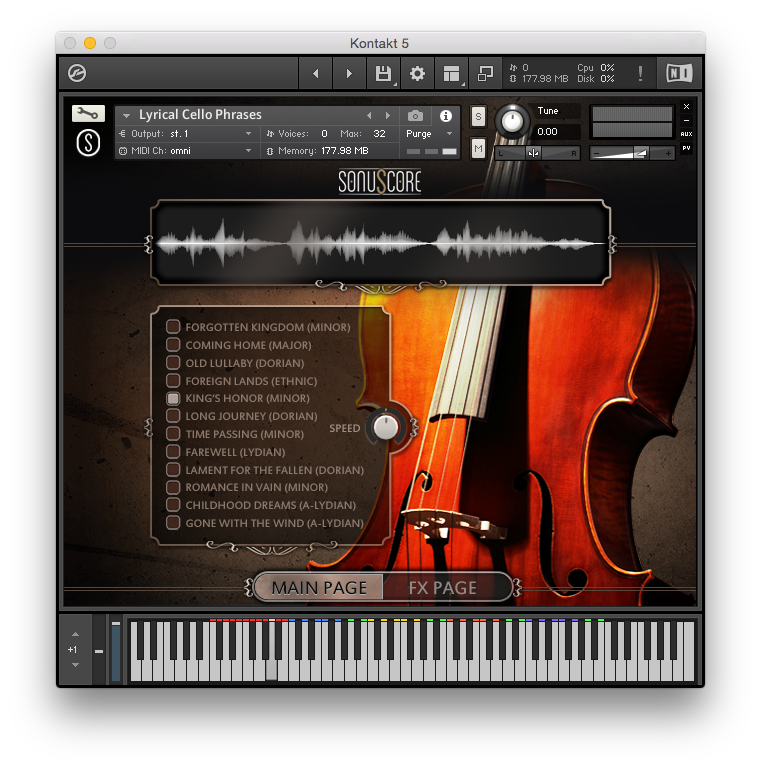This screenshot has height=768, width=761.
Task: Click the circled S Sonuscore instrument icon
Action: 88,143
